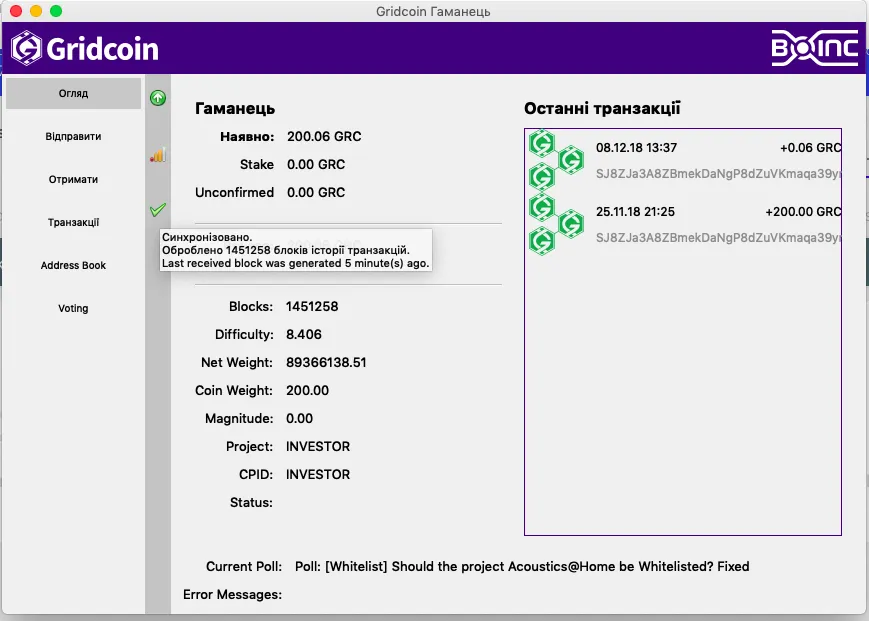Viewport: 869px width, 621px height.
Task: Click the green up-arrow staking status icon
Action: pyautogui.click(x=158, y=98)
